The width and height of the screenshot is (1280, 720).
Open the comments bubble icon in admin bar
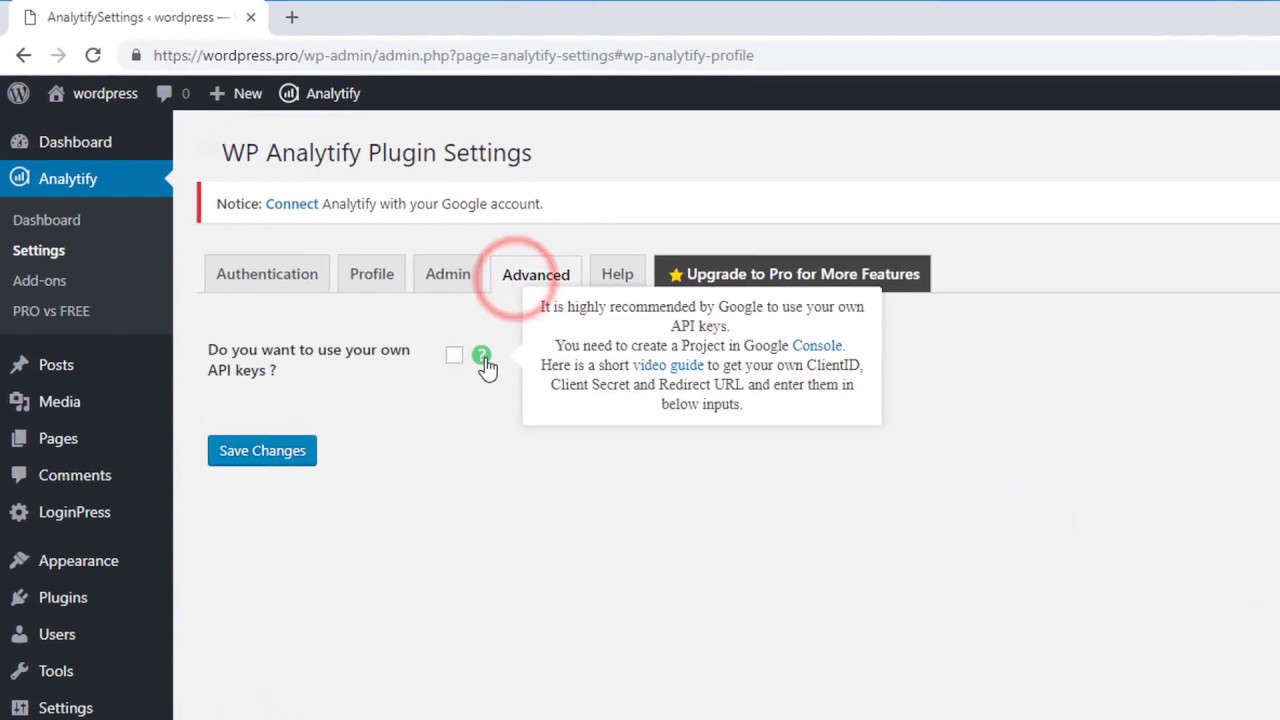[x=164, y=93]
